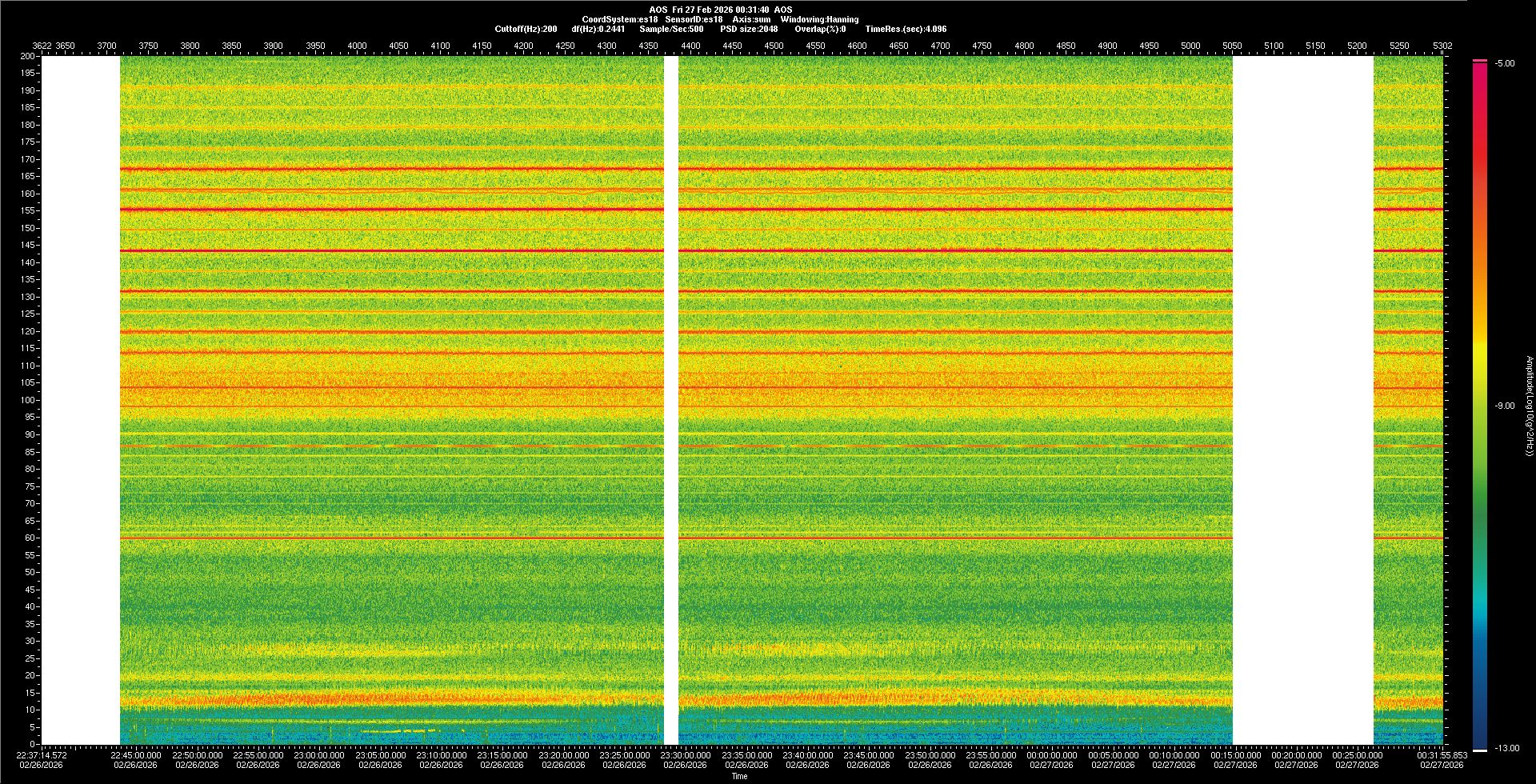Click the 00:31:55.853 end time label
The width and height of the screenshot is (1536, 784).
1442,755
